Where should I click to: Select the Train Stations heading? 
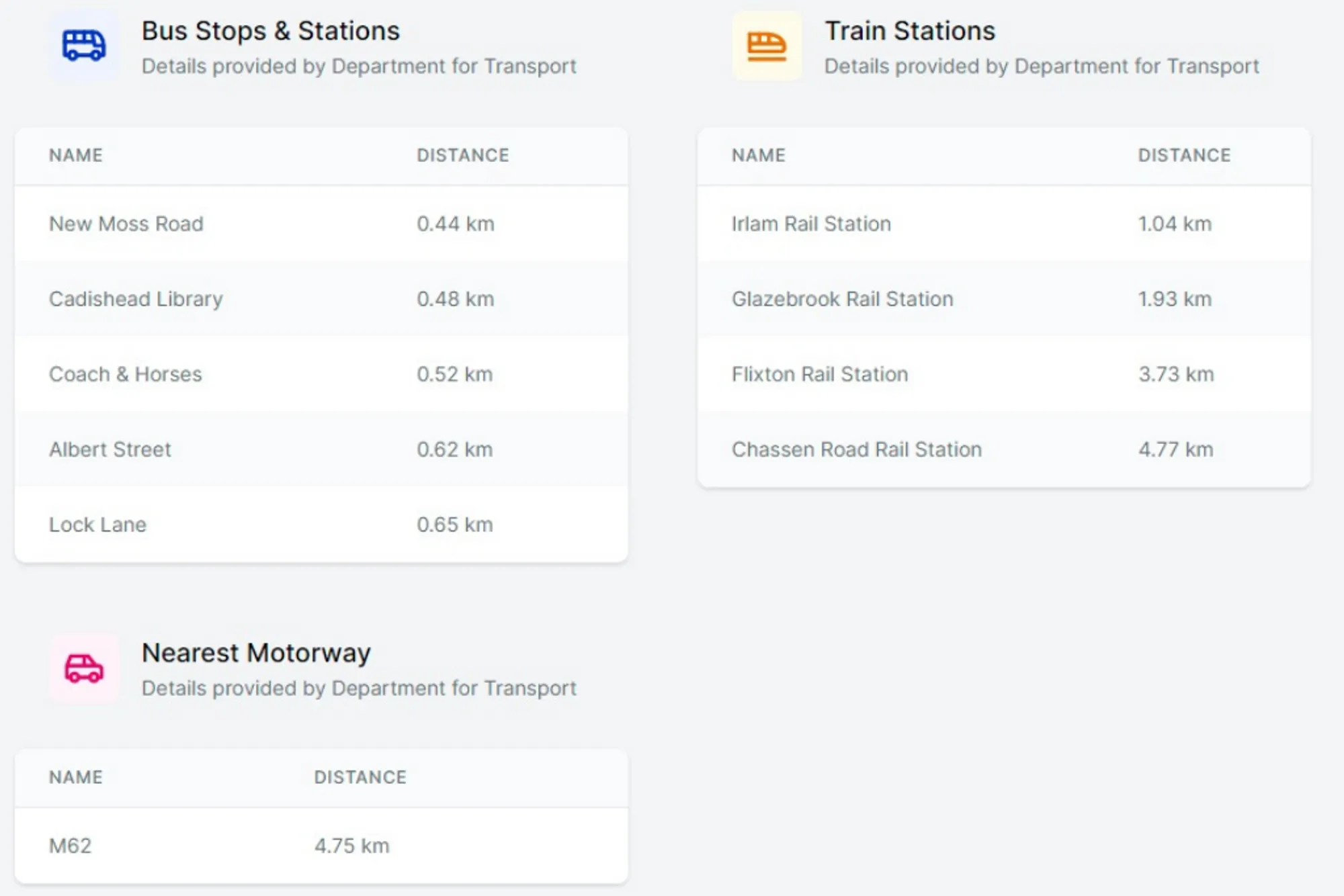pos(909,31)
